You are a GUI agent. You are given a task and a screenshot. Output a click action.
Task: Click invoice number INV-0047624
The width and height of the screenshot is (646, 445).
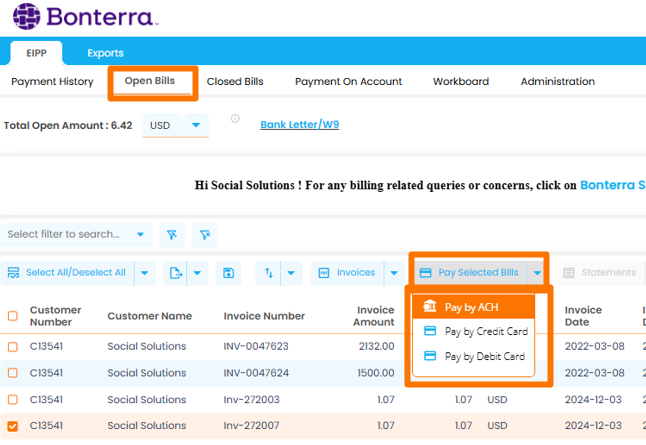[256, 373]
